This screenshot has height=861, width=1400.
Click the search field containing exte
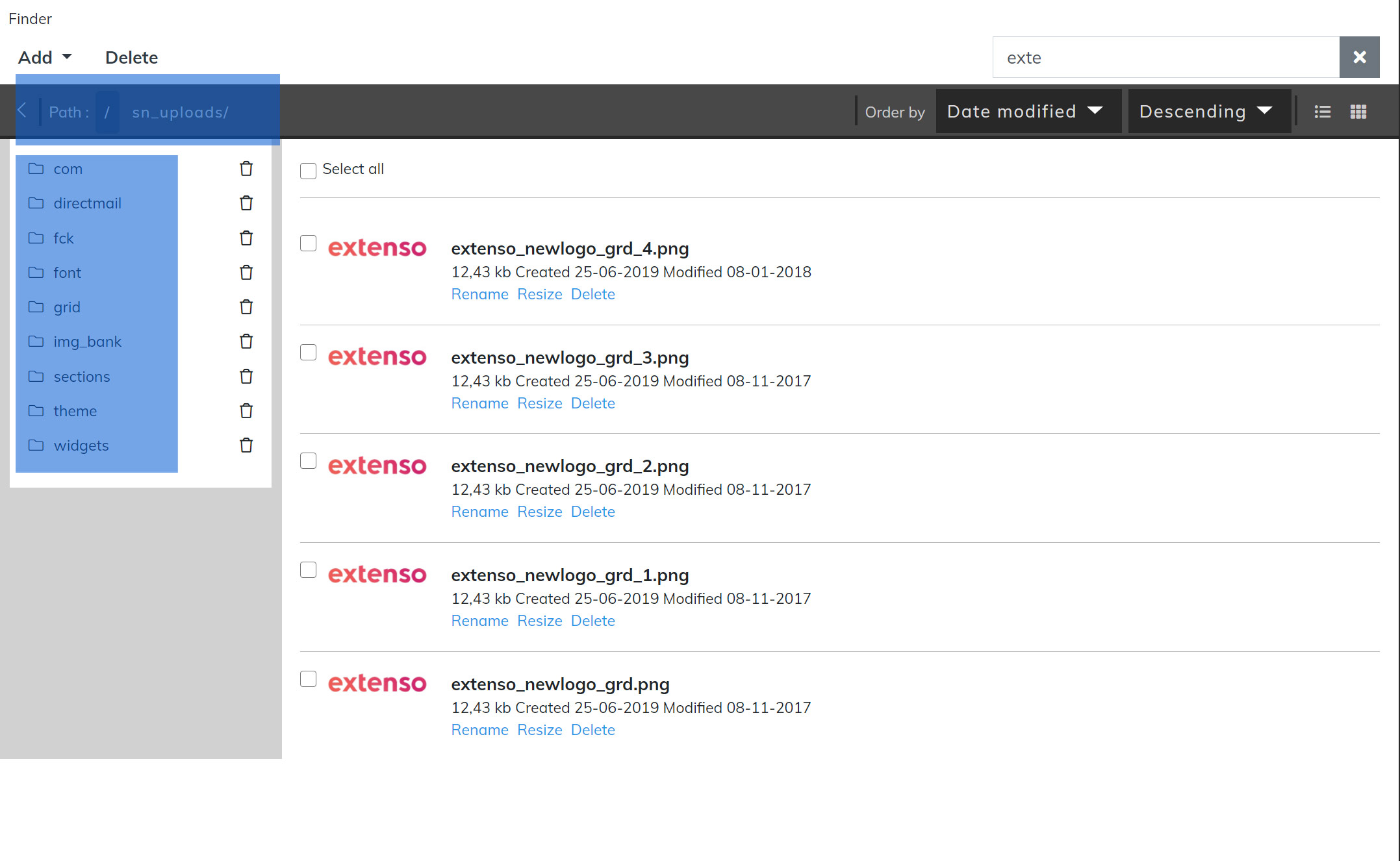click(1165, 57)
